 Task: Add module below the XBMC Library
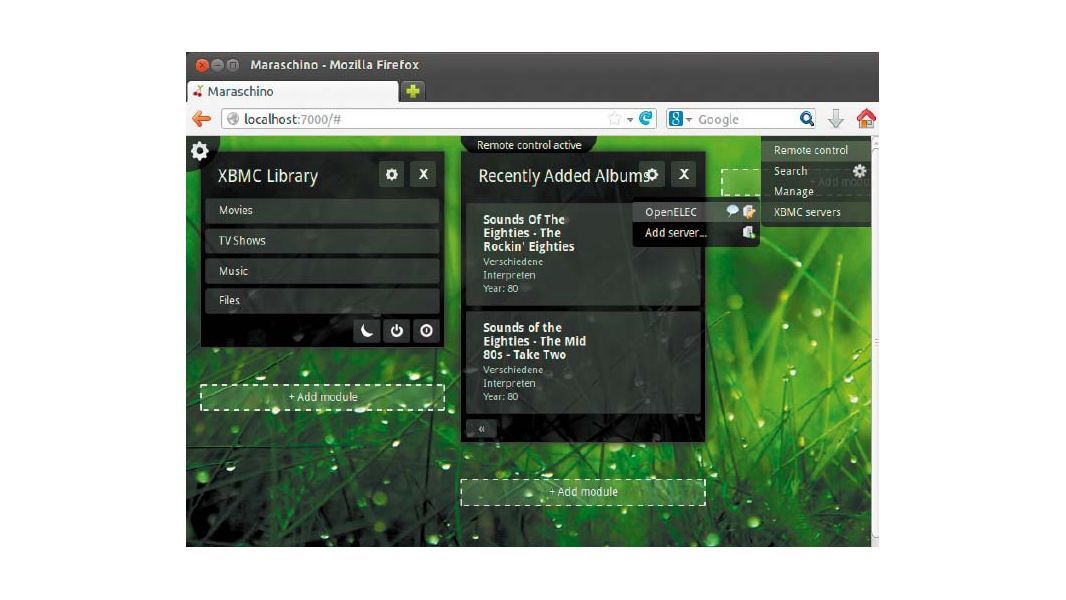322,397
